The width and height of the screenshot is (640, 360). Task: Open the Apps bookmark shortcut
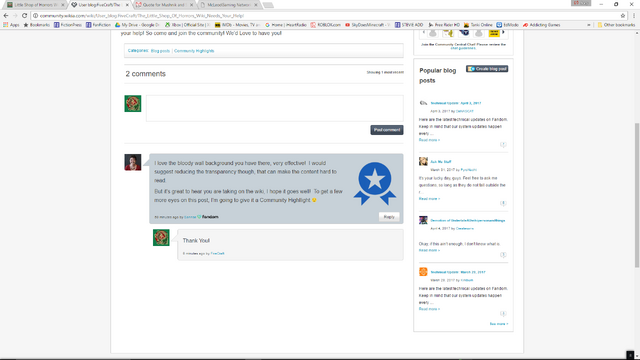pos(11,25)
